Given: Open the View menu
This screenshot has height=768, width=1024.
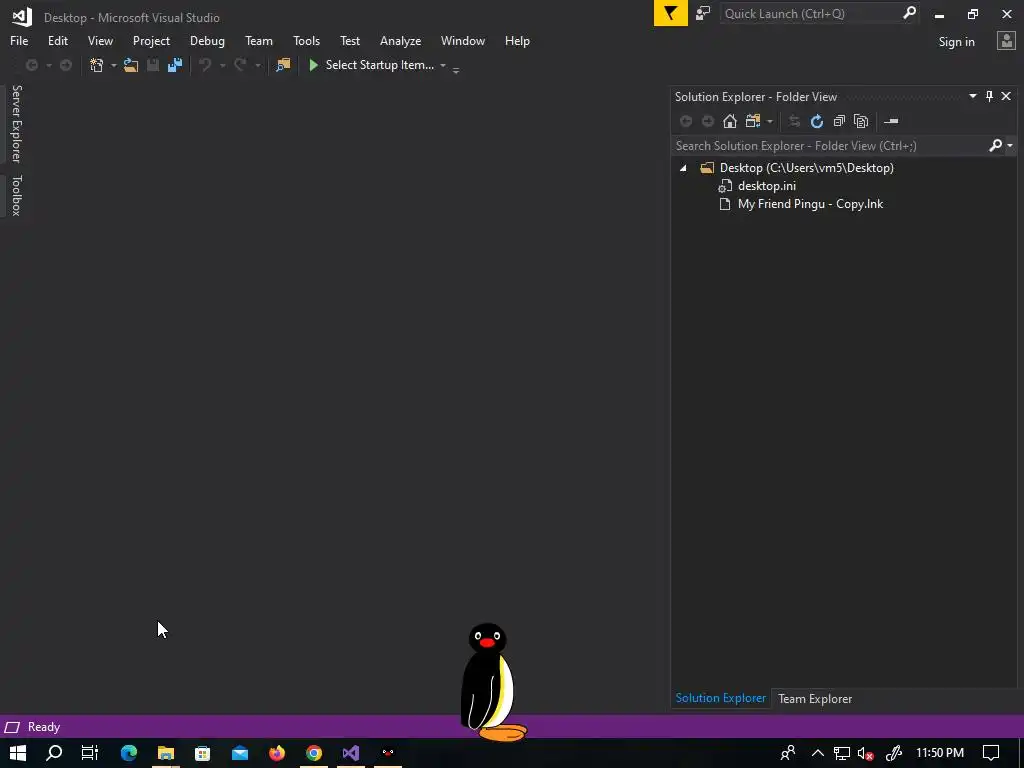Looking at the screenshot, I should [x=100, y=40].
